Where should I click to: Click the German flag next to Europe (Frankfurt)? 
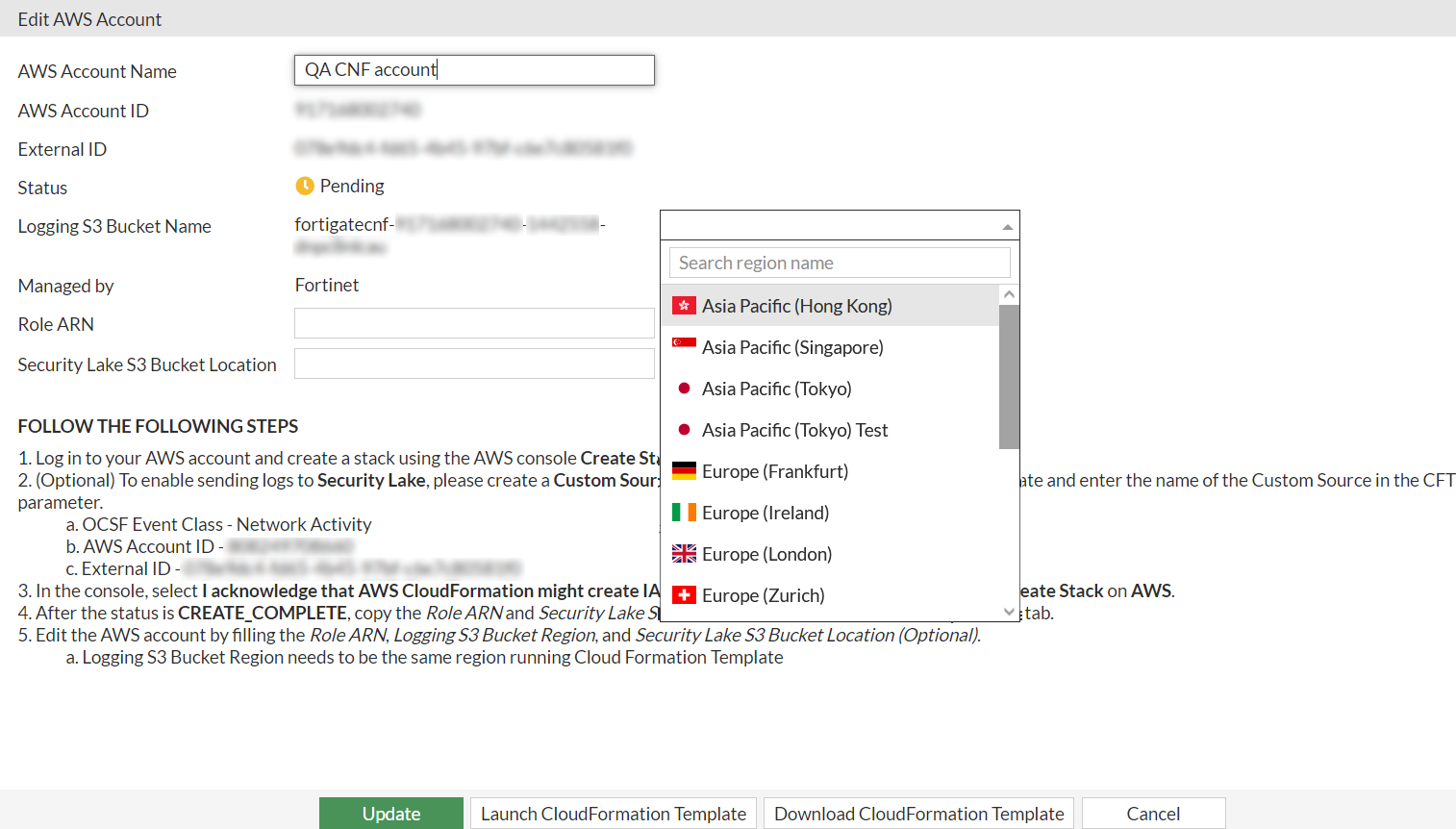pyautogui.click(x=684, y=470)
